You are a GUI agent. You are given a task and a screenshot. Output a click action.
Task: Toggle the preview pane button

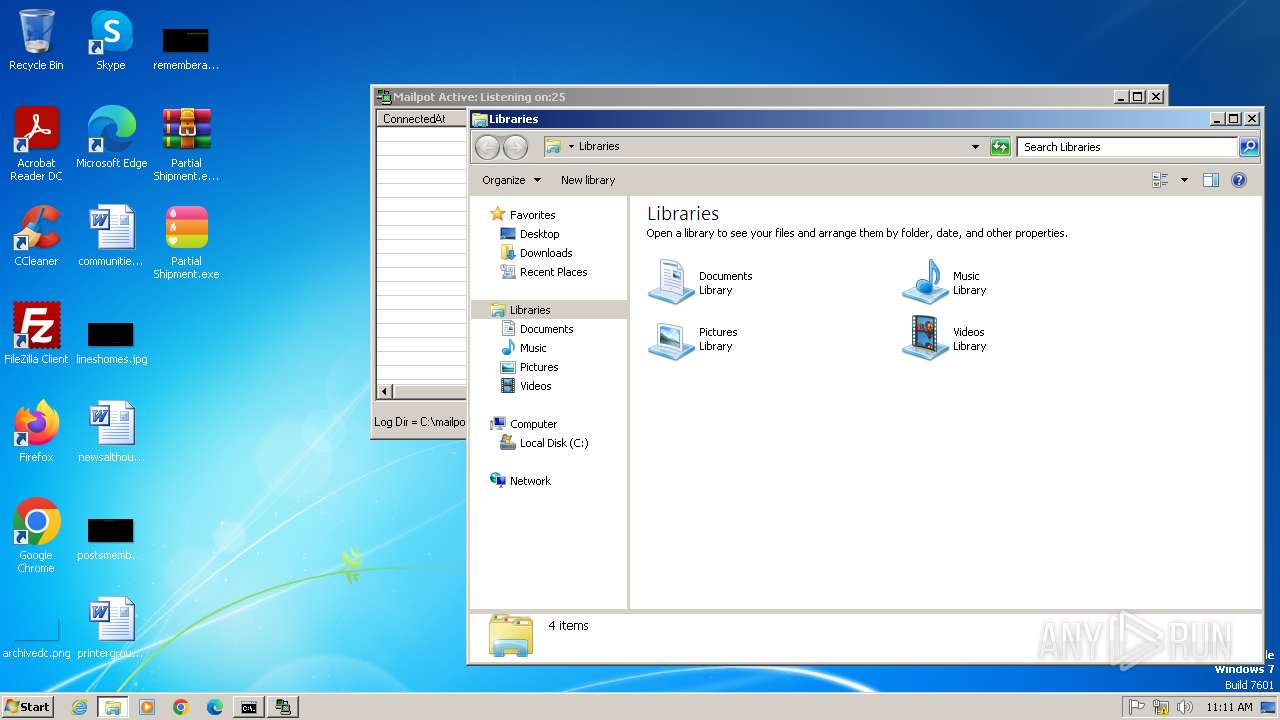tap(1211, 180)
